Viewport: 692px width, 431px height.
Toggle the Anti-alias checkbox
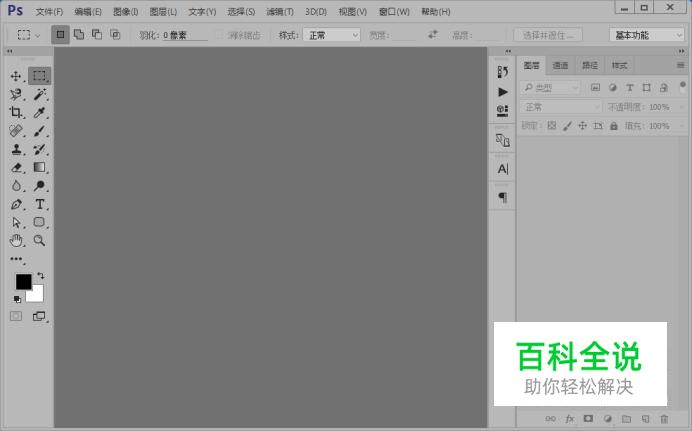point(219,35)
